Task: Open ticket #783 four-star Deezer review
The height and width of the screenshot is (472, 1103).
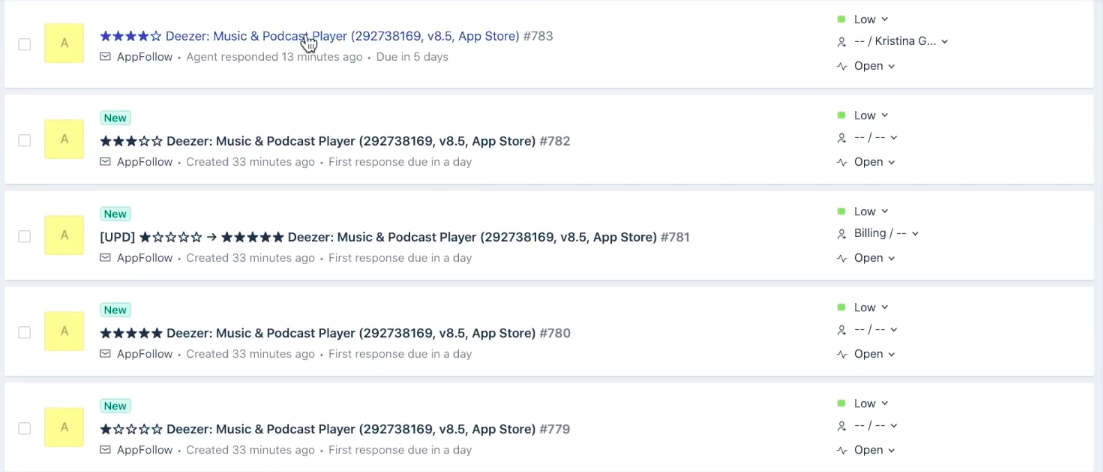Action: (x=326, y=36)
